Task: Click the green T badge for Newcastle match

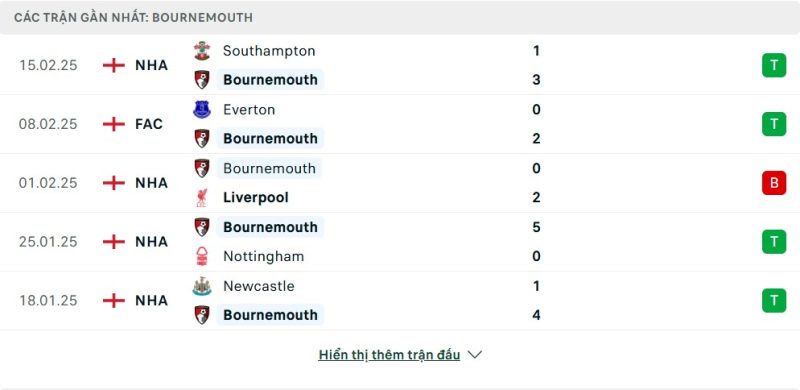Action: pos(774,300)
